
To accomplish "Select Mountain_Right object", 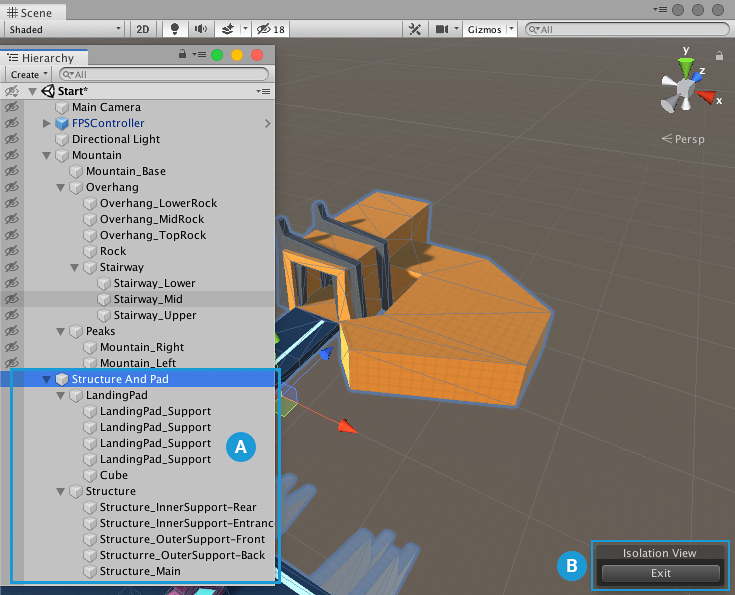I will click(142, 347).
